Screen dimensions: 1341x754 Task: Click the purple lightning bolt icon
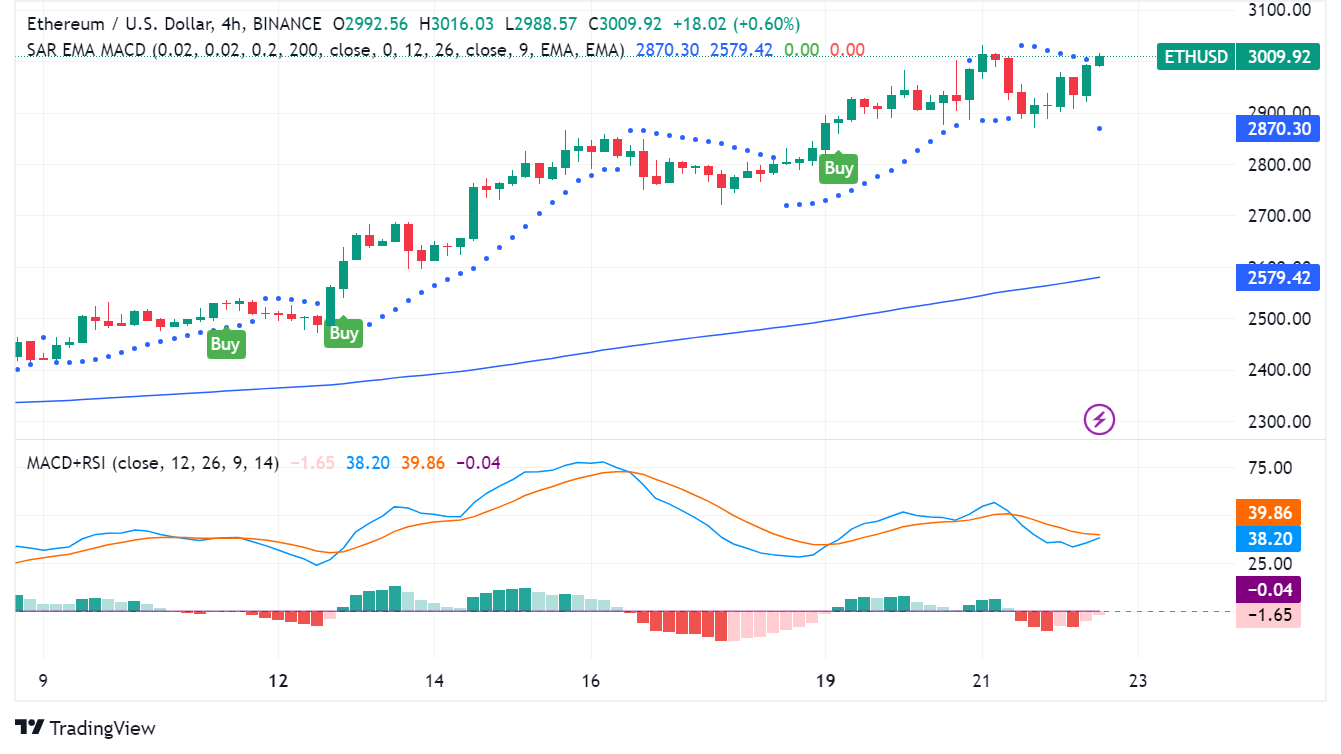click(x=1100, y=420)
